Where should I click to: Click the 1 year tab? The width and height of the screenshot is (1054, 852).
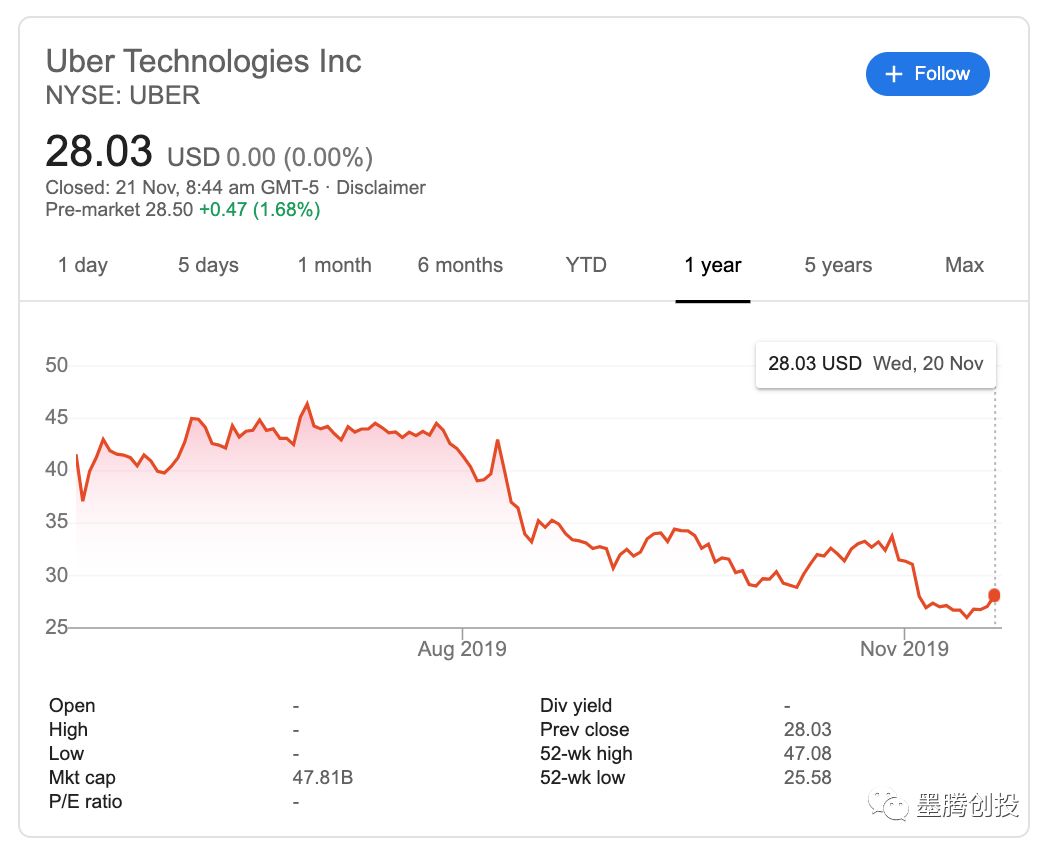click(x=713, y=265)
